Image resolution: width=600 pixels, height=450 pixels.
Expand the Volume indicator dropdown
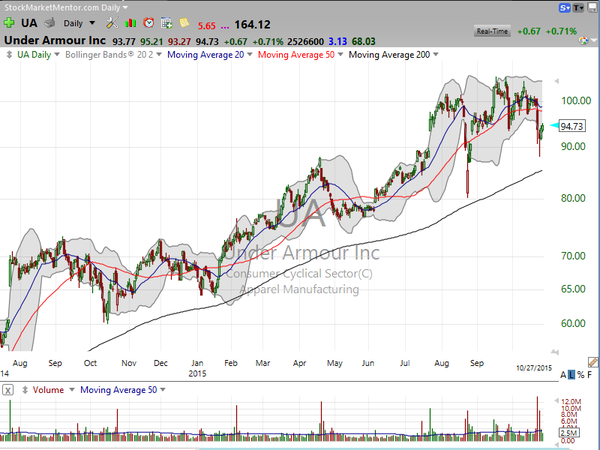click(x=72, y=390)
